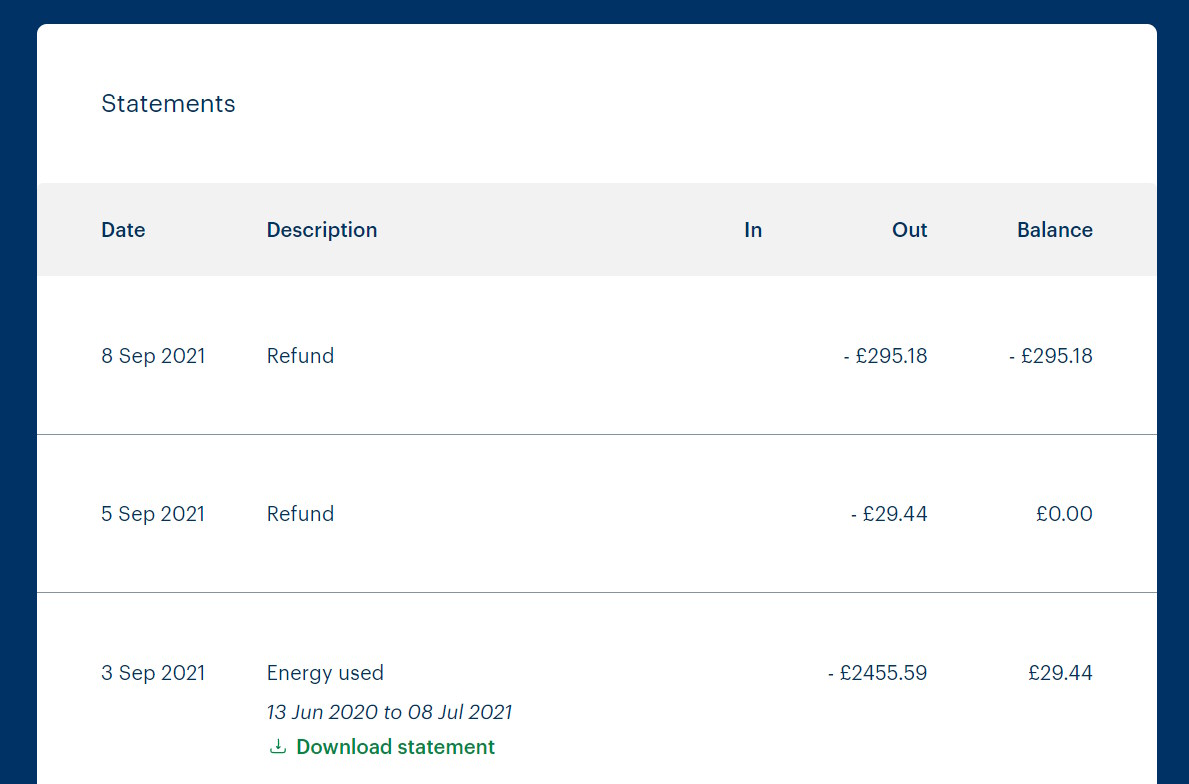
Task: Click the - £295.18 Out amount
Action: pos(885,356)
